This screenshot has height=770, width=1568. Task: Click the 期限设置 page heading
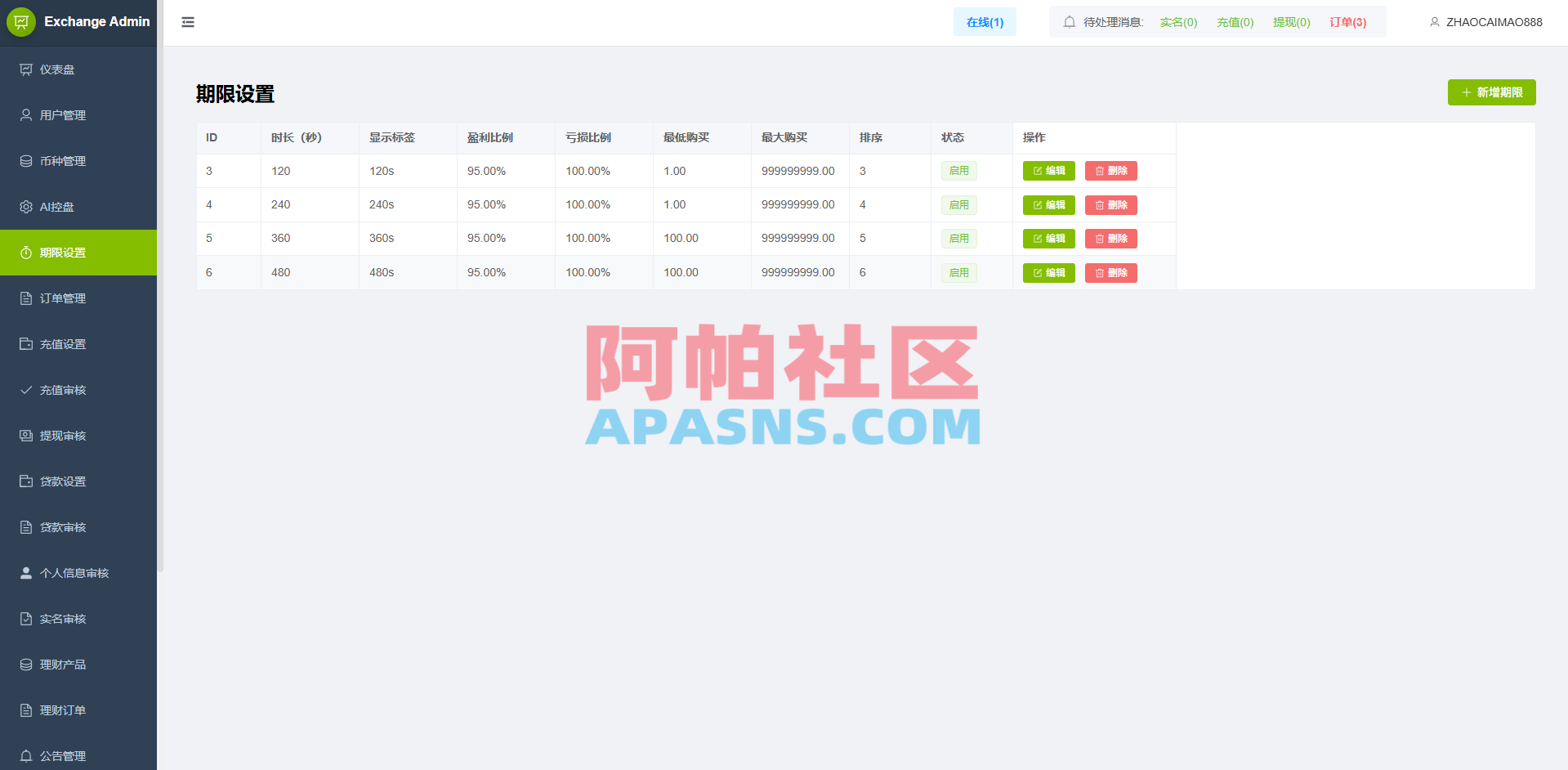pos(235,94)
